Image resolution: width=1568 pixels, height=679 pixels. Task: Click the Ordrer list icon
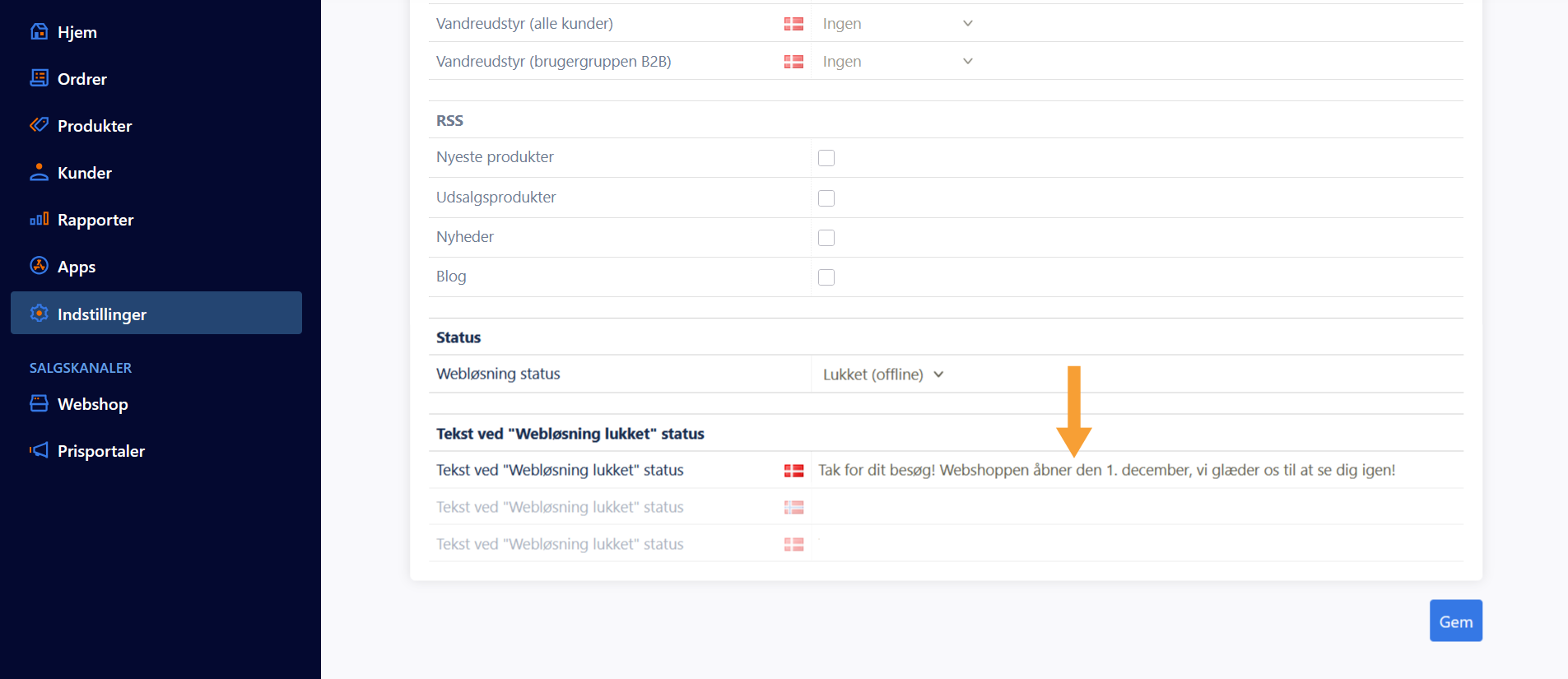pos(39,78)
